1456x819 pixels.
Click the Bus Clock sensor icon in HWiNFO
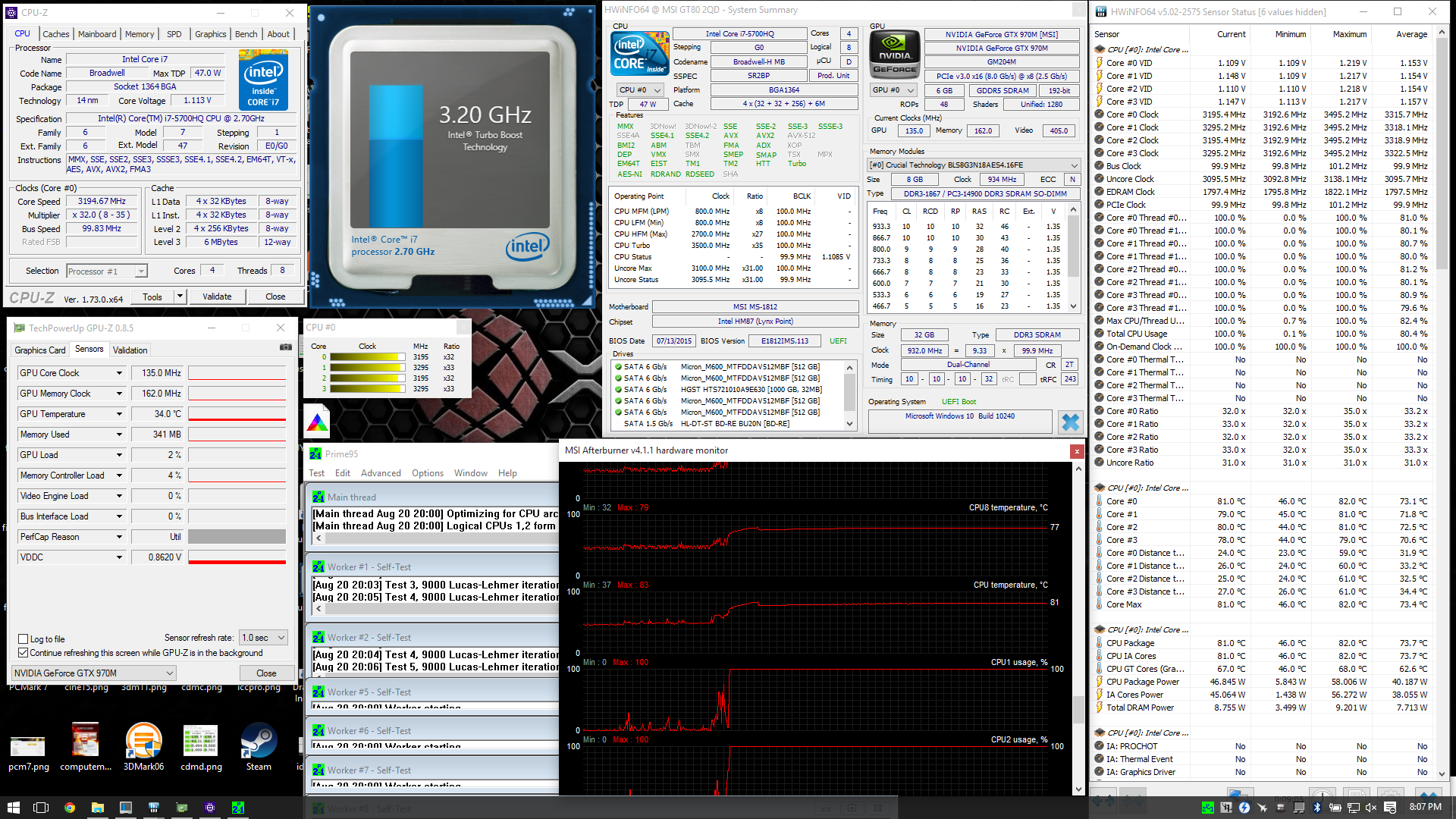click(x=1100, y=166)
